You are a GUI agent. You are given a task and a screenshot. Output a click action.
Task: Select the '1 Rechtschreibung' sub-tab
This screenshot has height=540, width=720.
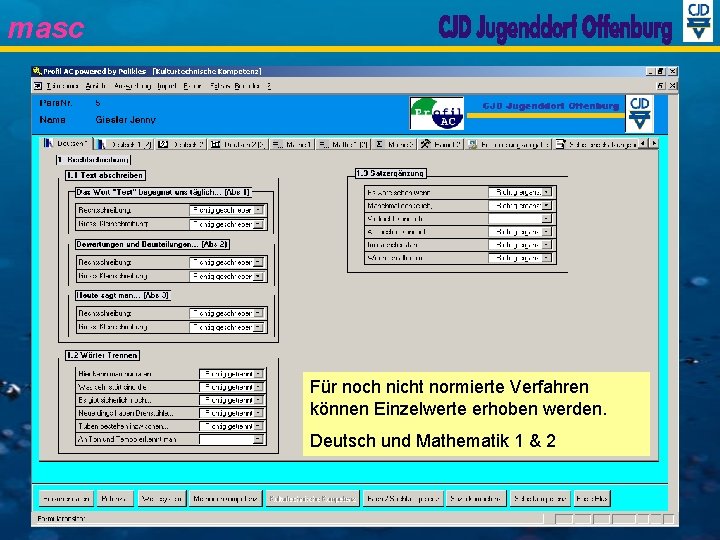coord(93,160)
